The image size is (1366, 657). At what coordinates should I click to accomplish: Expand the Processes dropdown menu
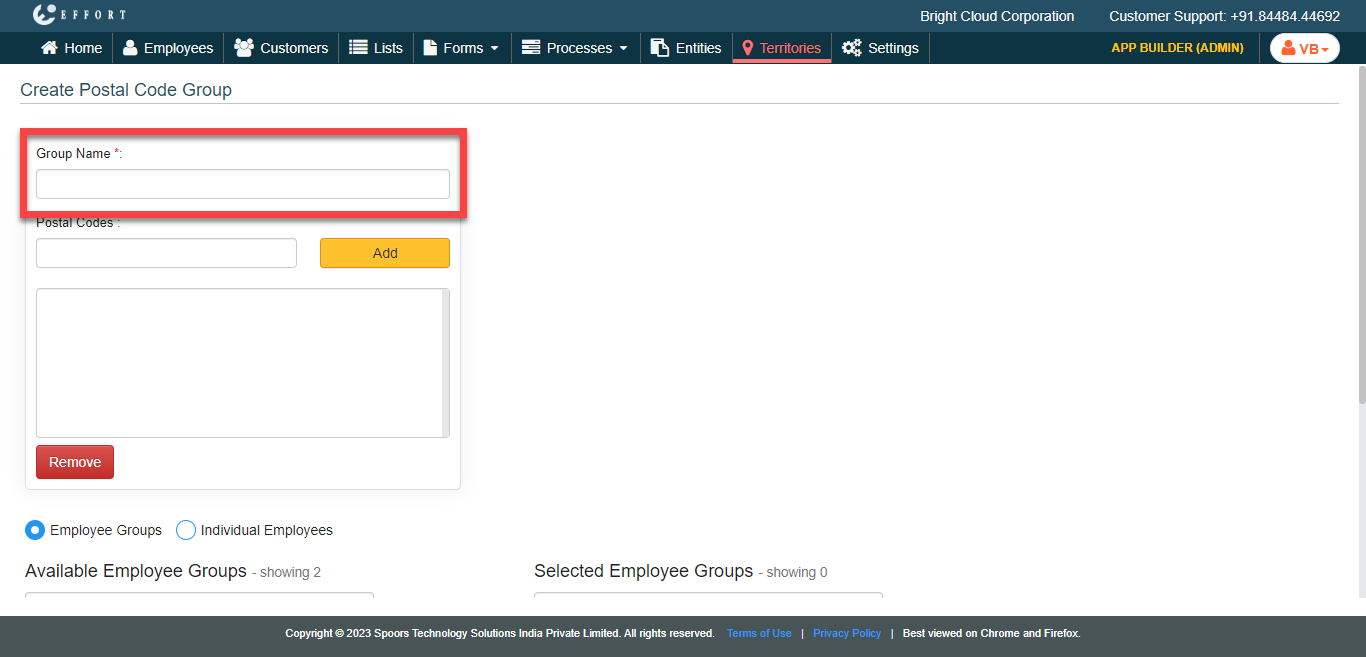pyautogui.click(x=575, y=48)
